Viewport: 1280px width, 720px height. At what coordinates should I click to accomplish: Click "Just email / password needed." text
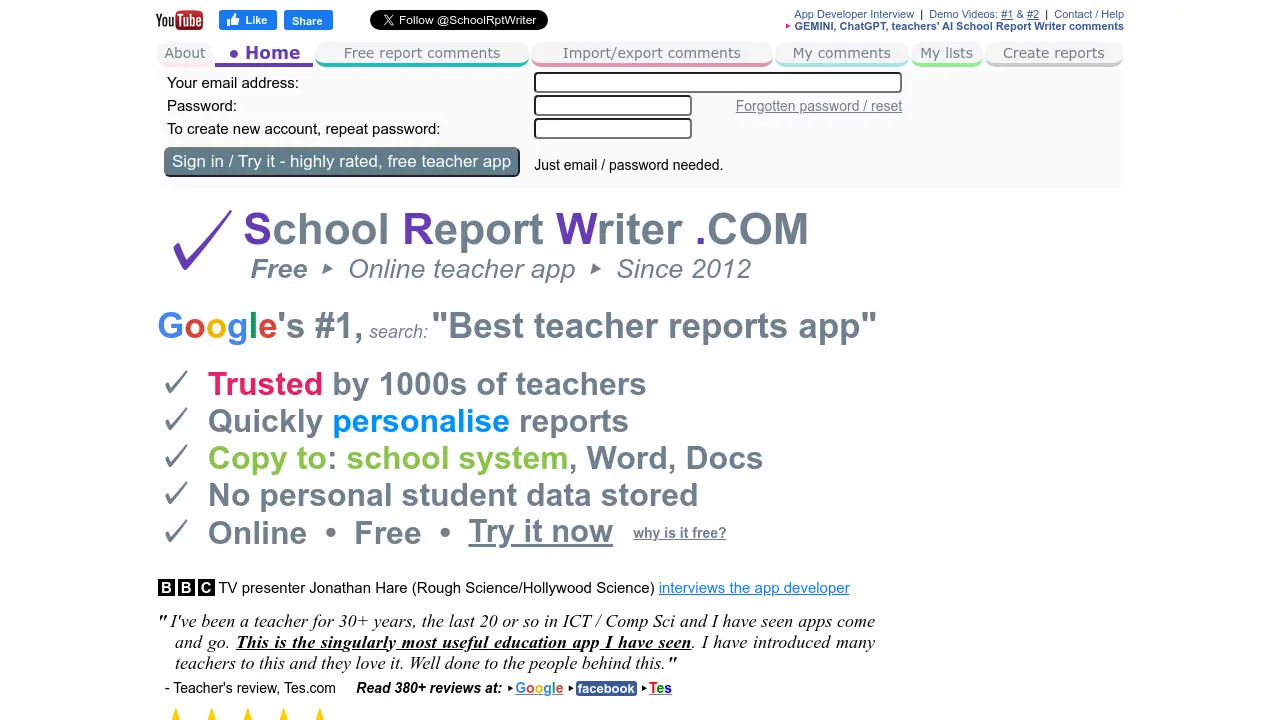point(629,165)
